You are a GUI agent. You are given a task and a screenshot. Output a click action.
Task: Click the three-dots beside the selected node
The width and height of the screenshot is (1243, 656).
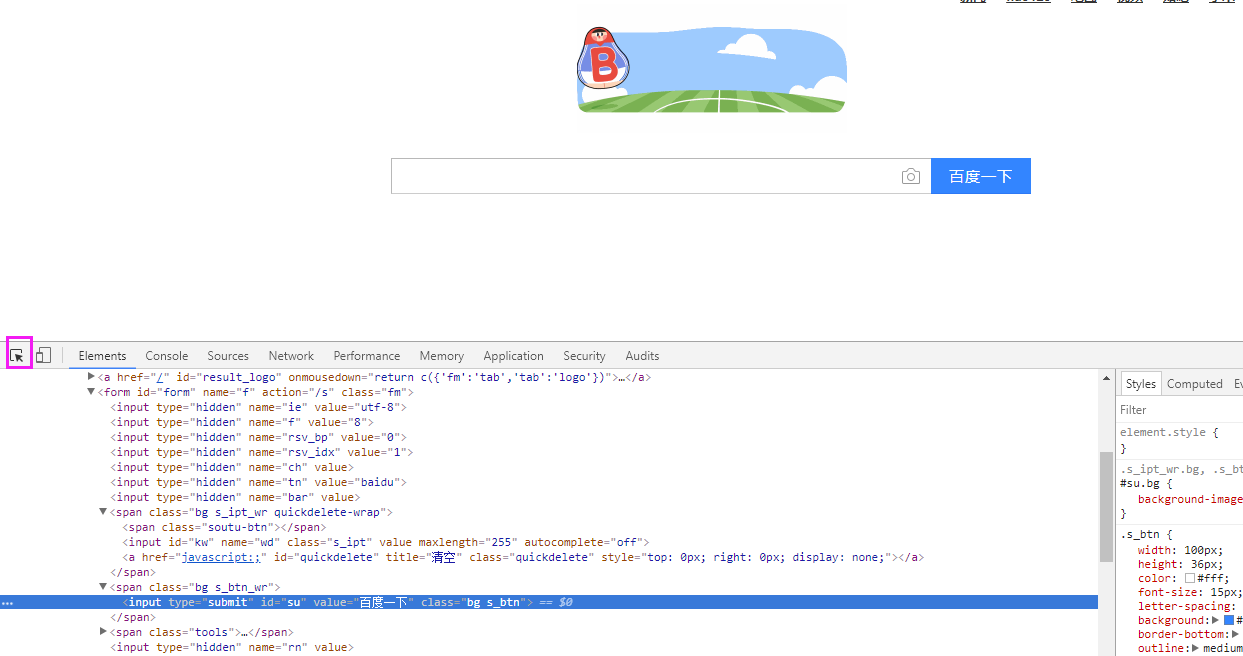pyautogui.click(x=7, y=603)
